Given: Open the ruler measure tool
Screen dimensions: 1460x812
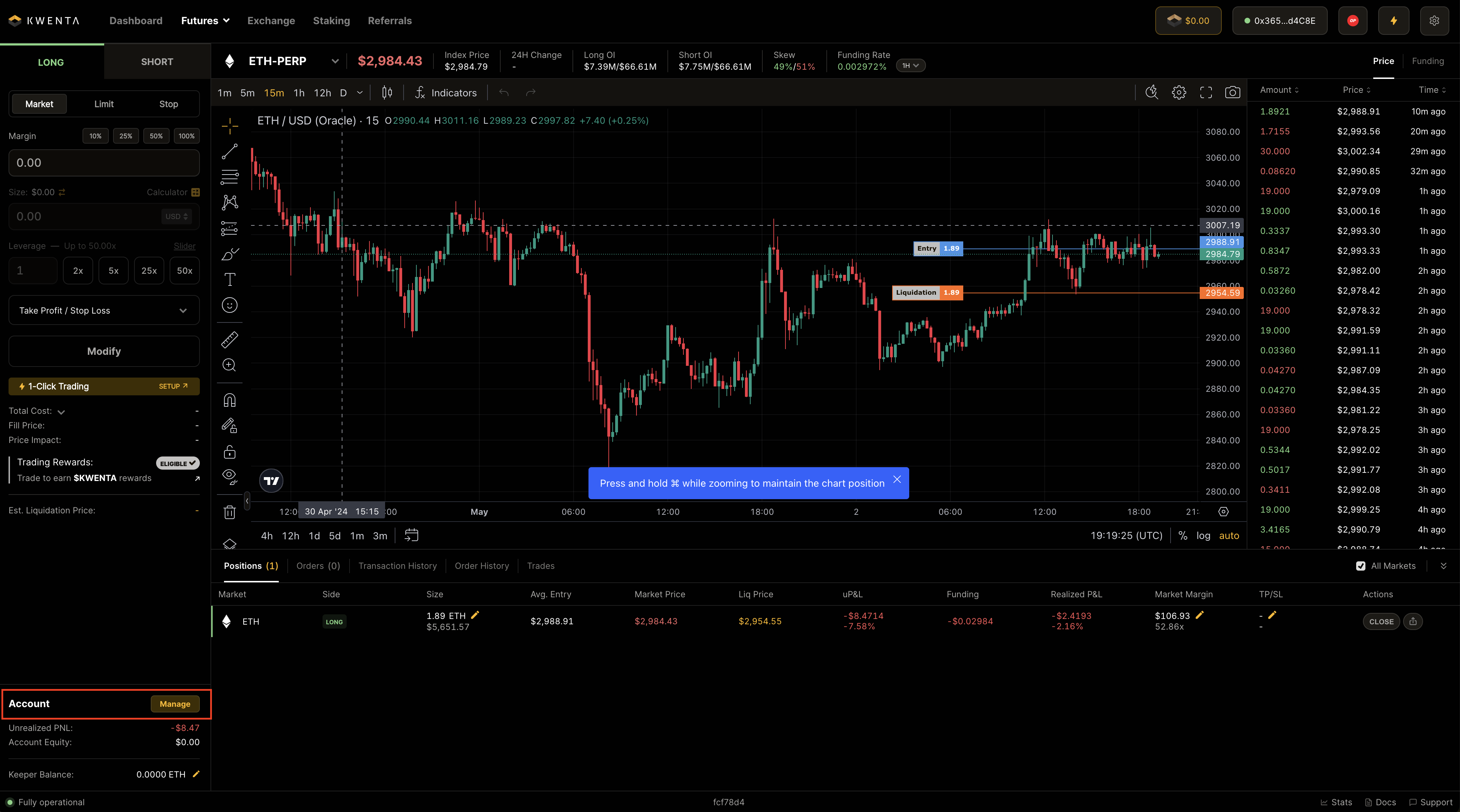Looking at the screenshot, I should [230, 340].
